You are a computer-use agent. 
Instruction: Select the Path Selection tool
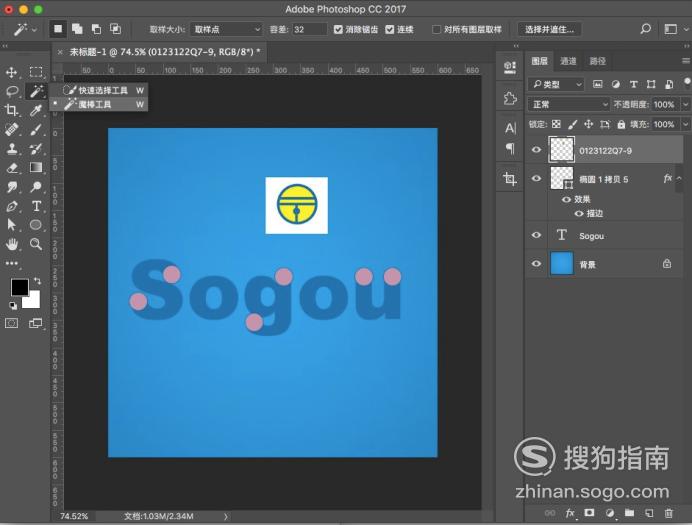(12, 225)
